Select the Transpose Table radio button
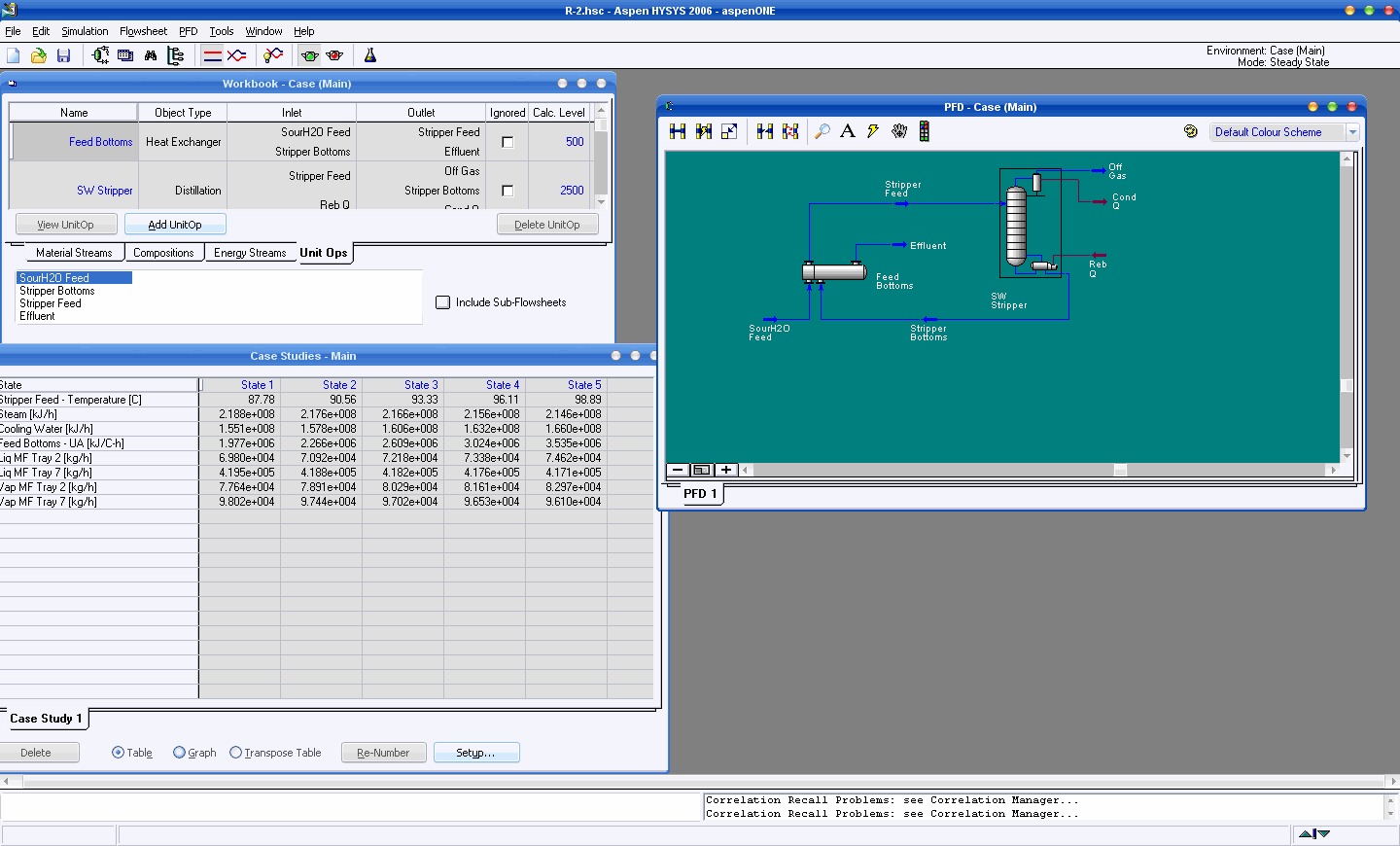Viewport: 1400px width, 846px height. point(235,753)
